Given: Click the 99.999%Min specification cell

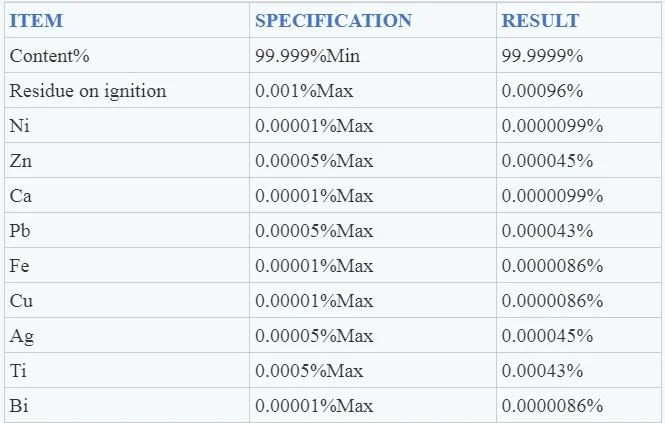Looking at the screenshot, I should coord(307,56).
